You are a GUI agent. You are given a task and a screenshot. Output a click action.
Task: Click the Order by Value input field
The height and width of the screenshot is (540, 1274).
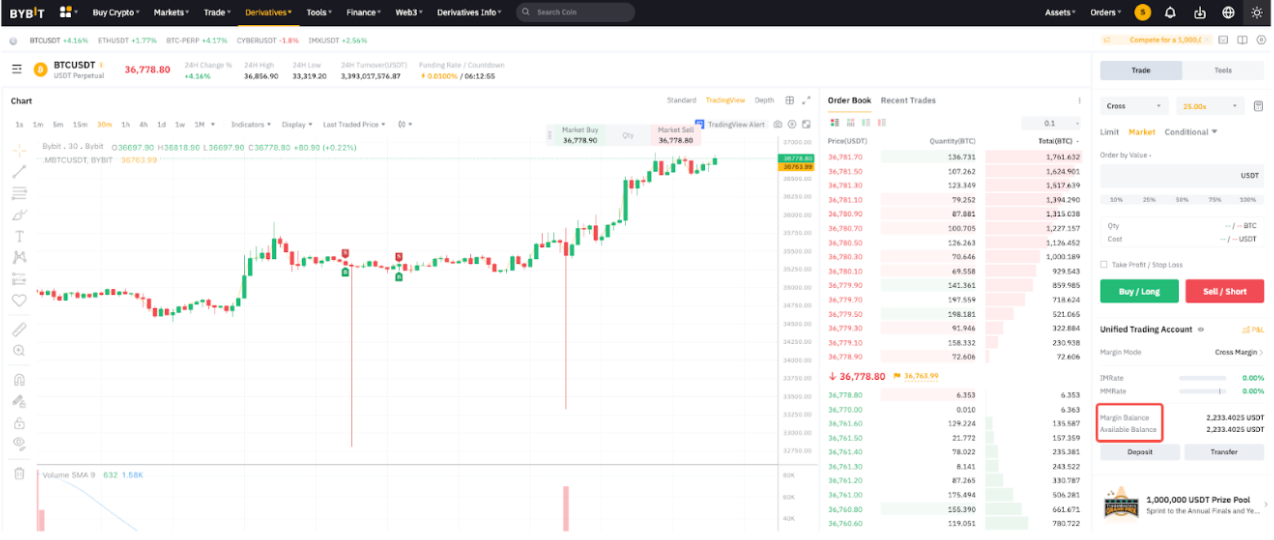point(1170,175)
